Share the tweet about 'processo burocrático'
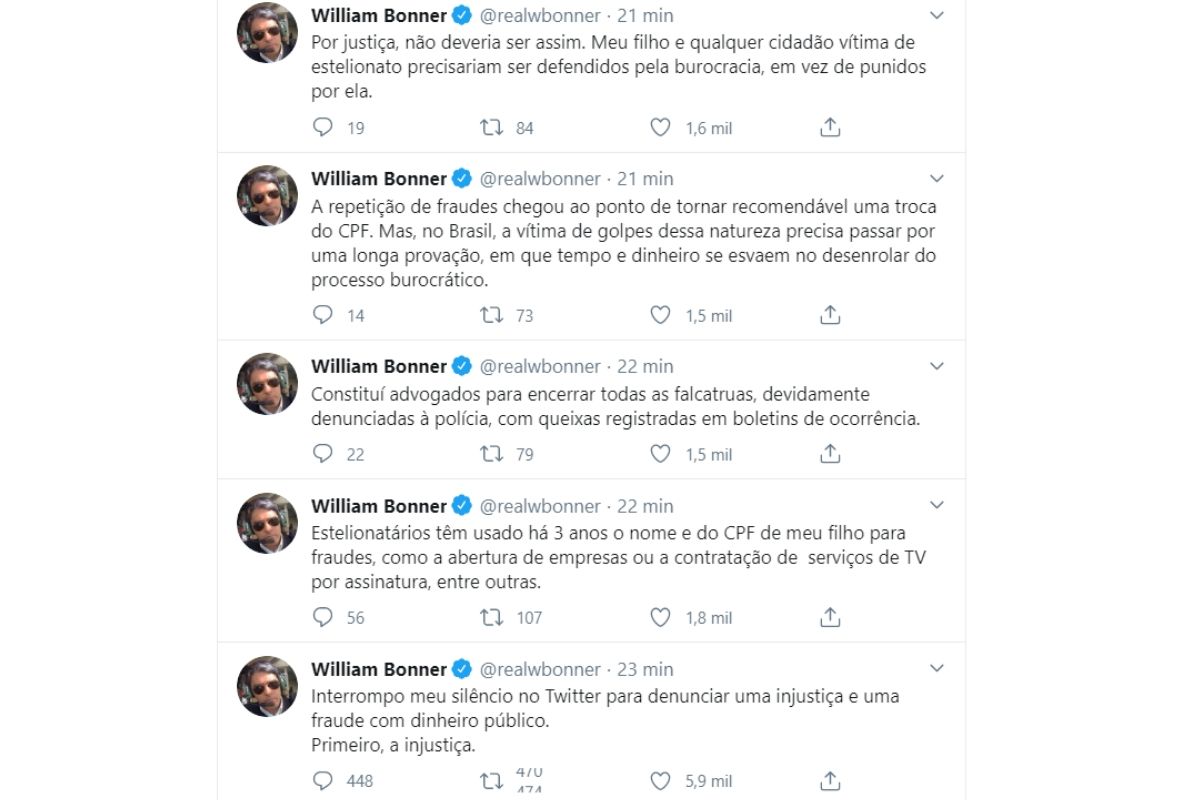The width and height of the screenshot is (1200, 800). (829, 315)
